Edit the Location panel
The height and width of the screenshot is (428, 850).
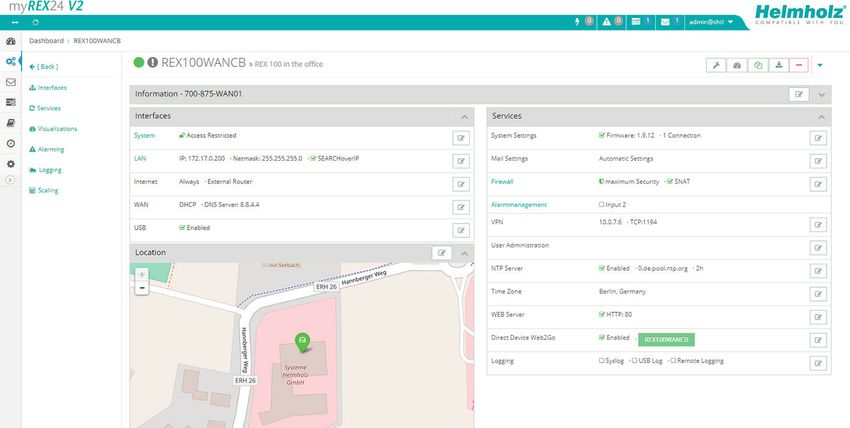coord(442,252)
